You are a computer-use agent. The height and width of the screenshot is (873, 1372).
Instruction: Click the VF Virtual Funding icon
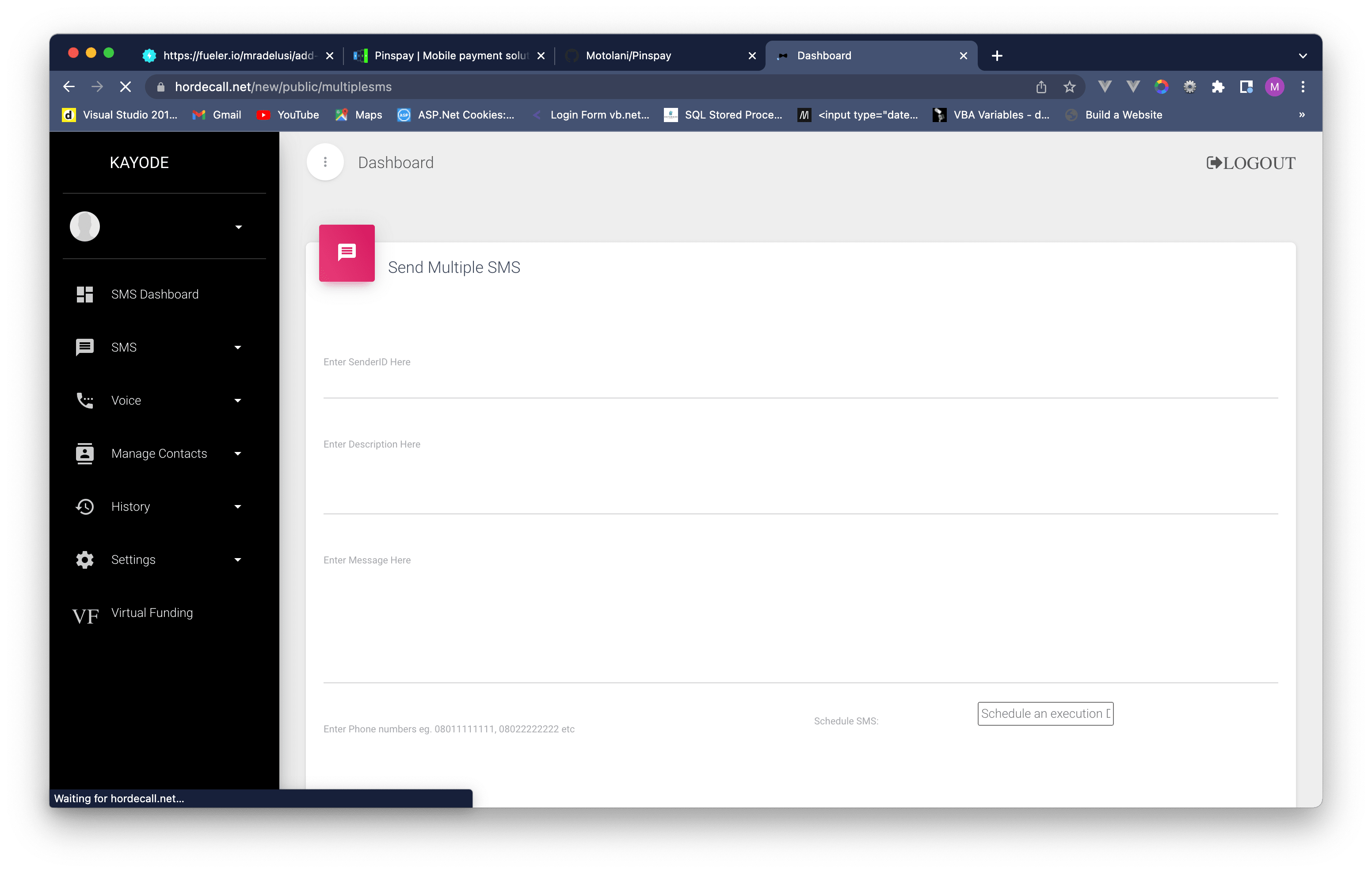85,616
